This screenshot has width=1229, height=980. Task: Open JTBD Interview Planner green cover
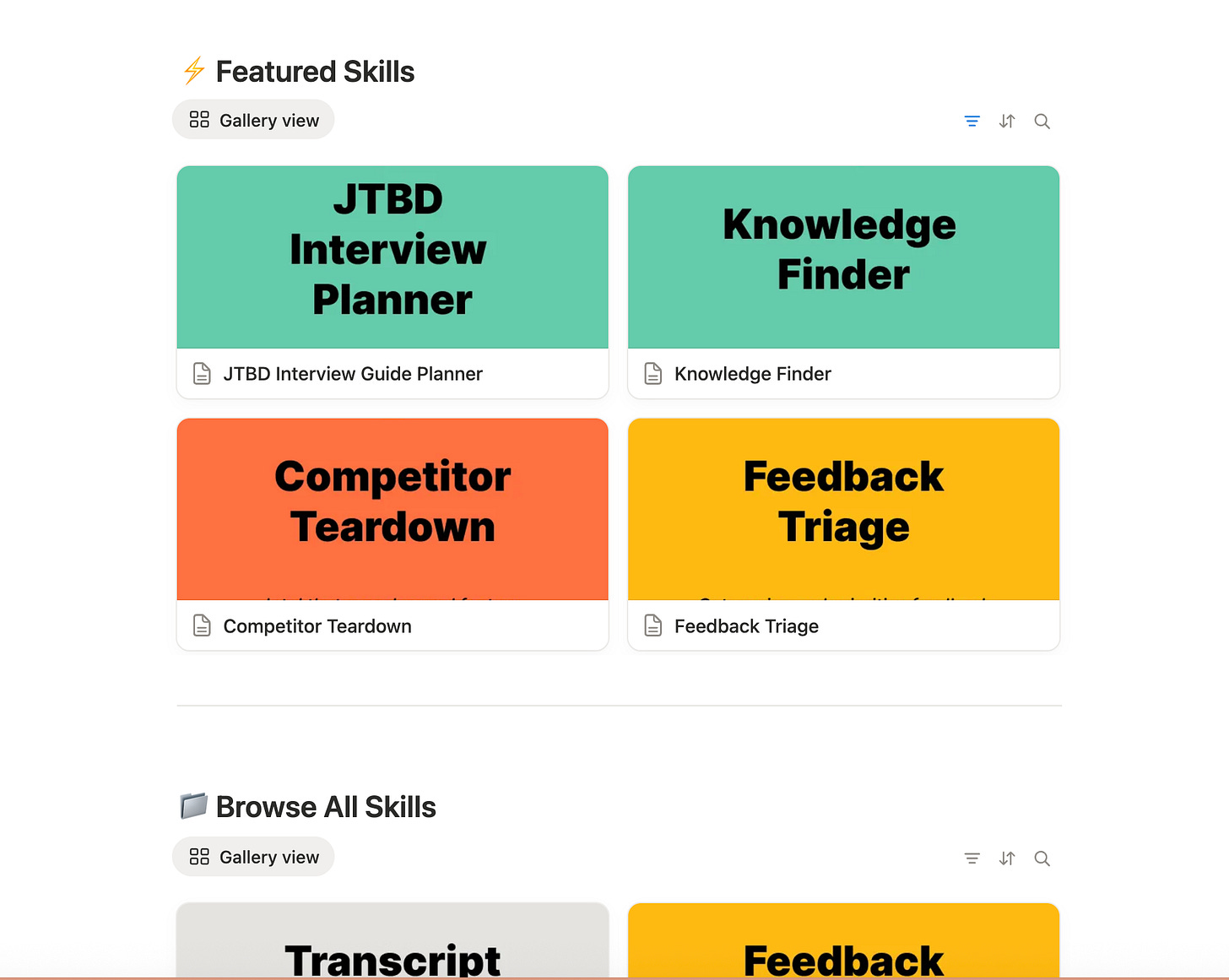click(393, 257)
